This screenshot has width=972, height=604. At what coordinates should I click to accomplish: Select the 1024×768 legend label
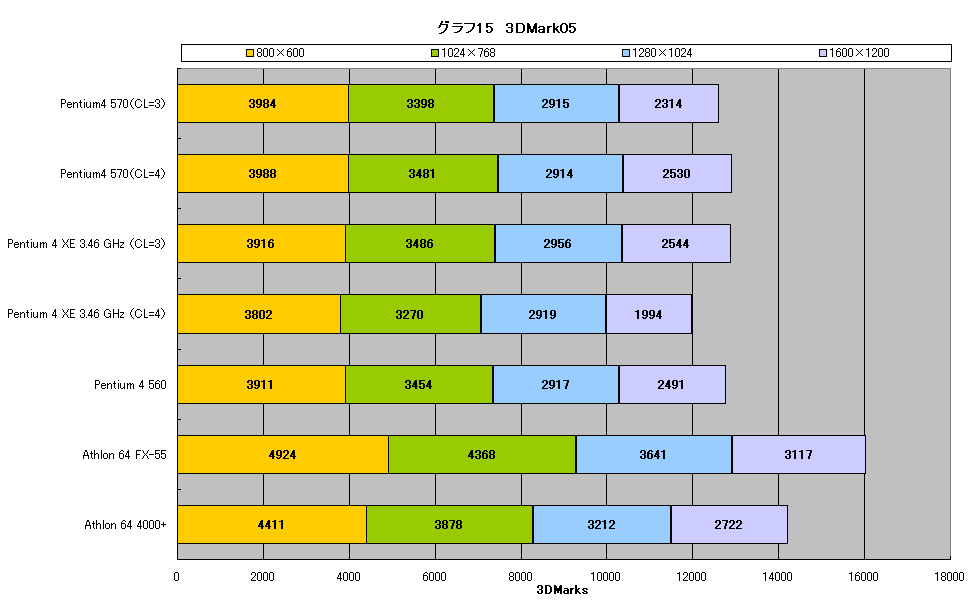469,53
